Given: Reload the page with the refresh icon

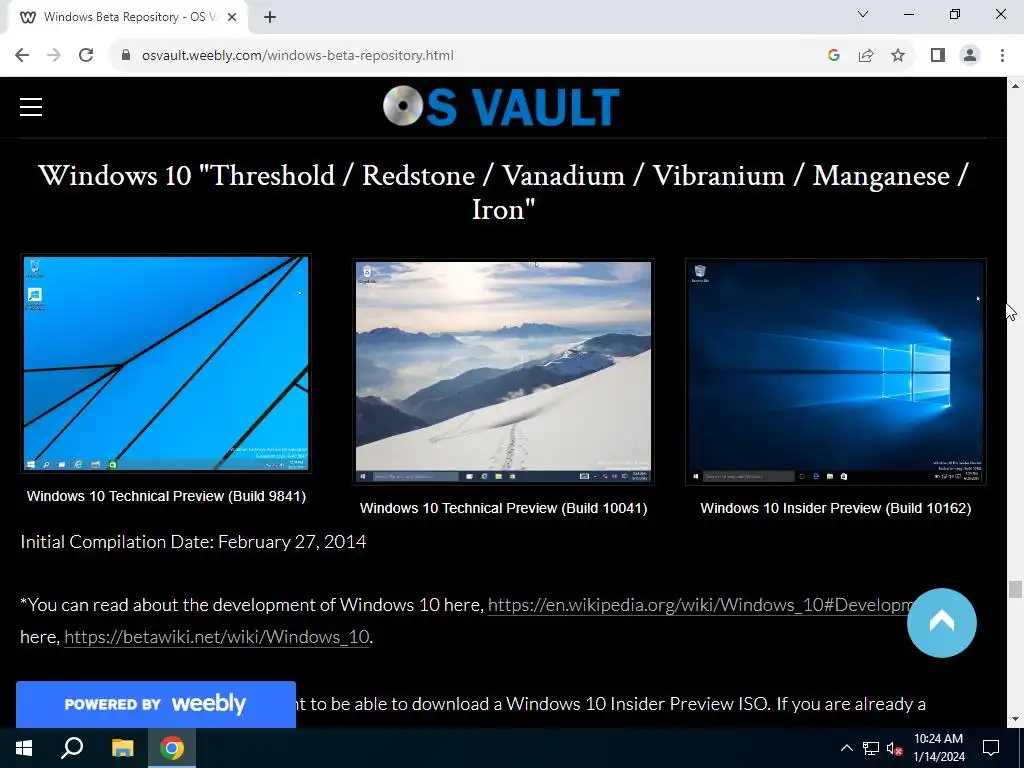Looking at the screenshot, I should click(86, 55).
